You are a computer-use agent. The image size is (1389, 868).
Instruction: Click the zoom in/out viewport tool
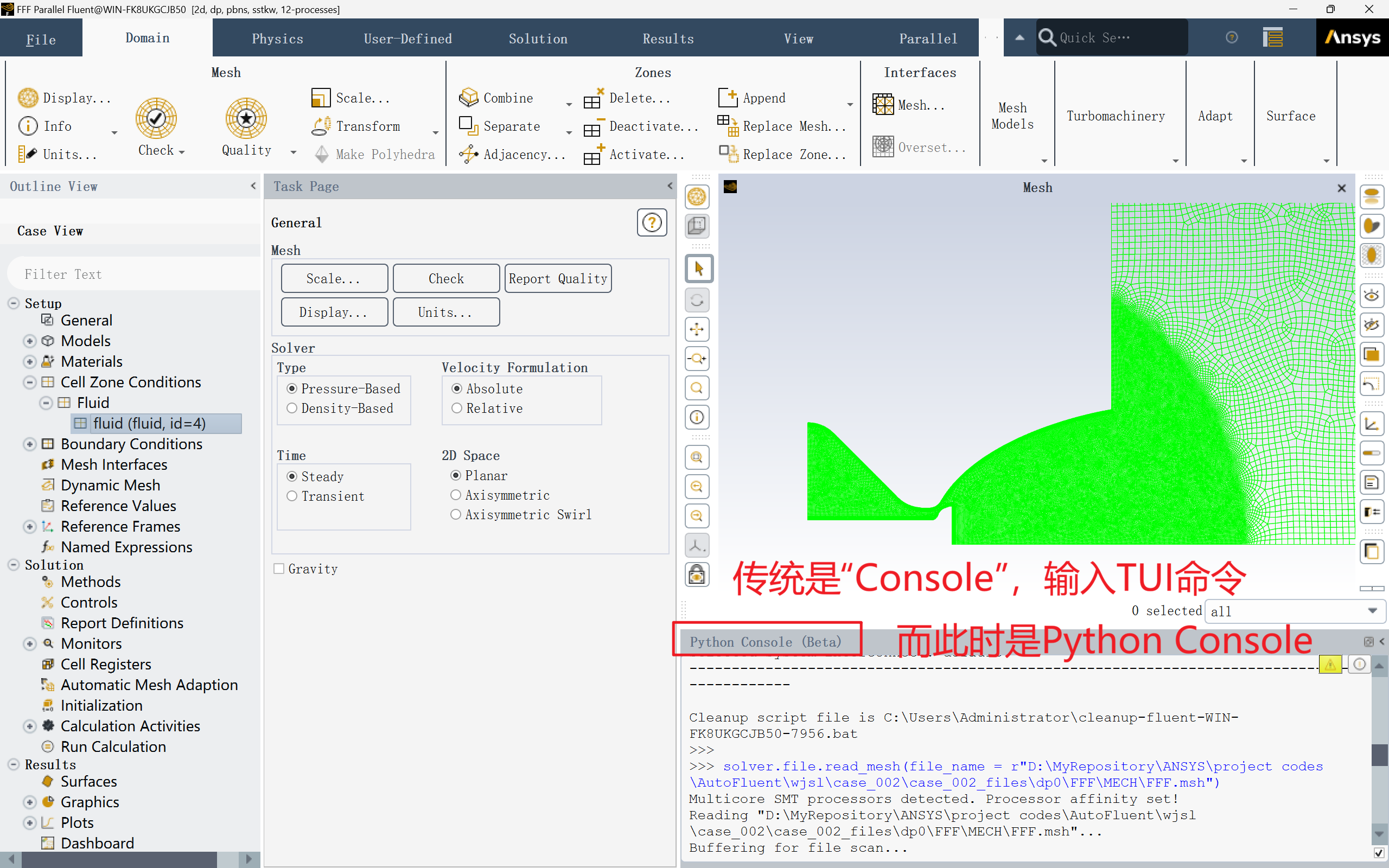(x=697, y=359)
